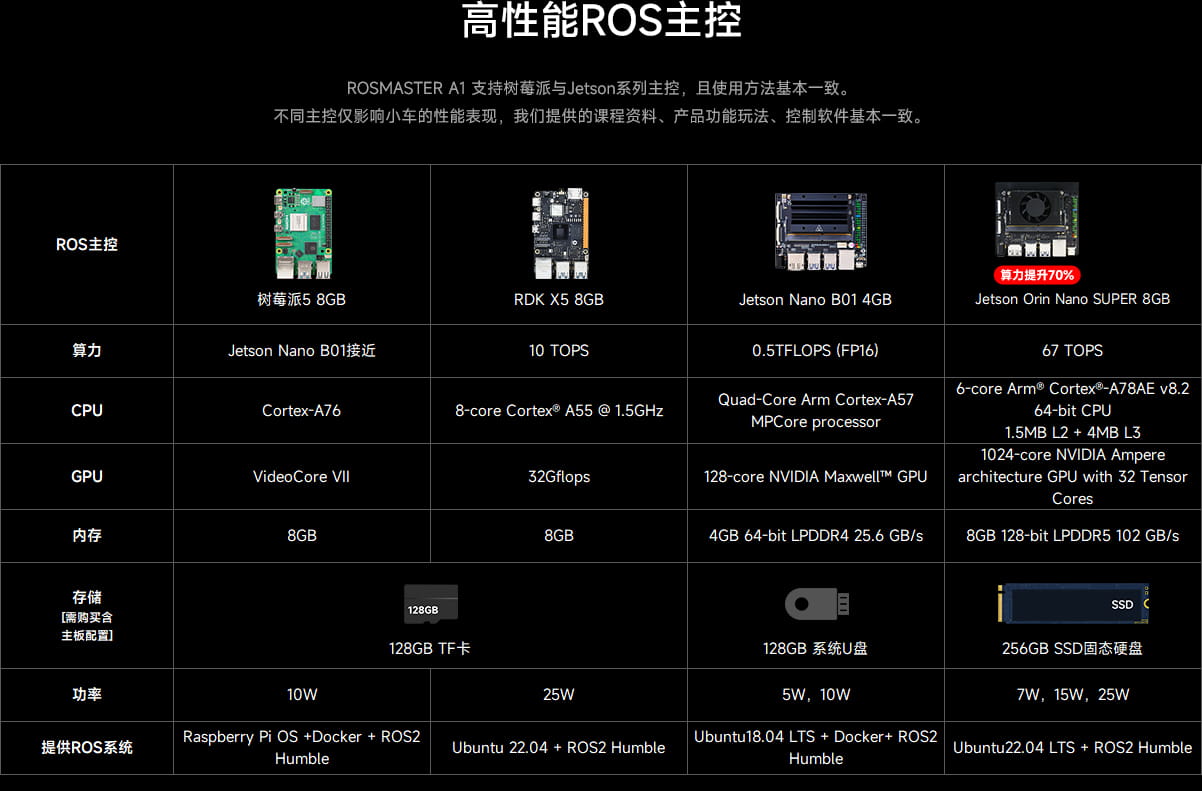
Task: Select the 树莓派5 8GB label
Action: point(301,299)
